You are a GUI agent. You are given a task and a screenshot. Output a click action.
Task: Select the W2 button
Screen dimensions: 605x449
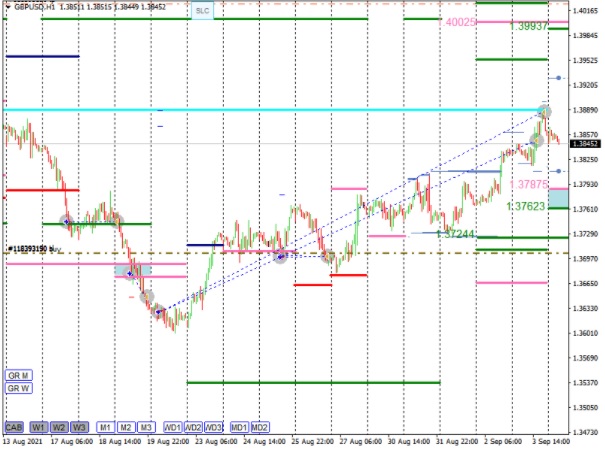pos(59,427)
